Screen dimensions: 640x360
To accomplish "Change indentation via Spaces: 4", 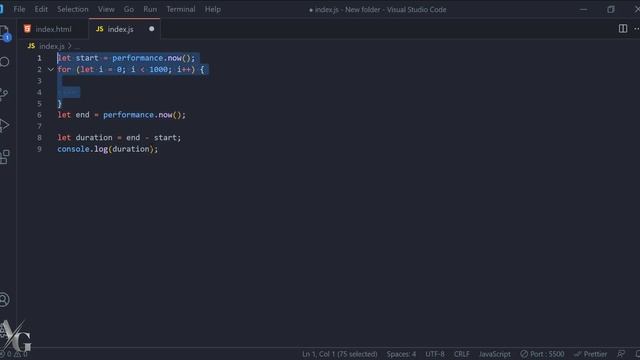I will tap(401, 354).
